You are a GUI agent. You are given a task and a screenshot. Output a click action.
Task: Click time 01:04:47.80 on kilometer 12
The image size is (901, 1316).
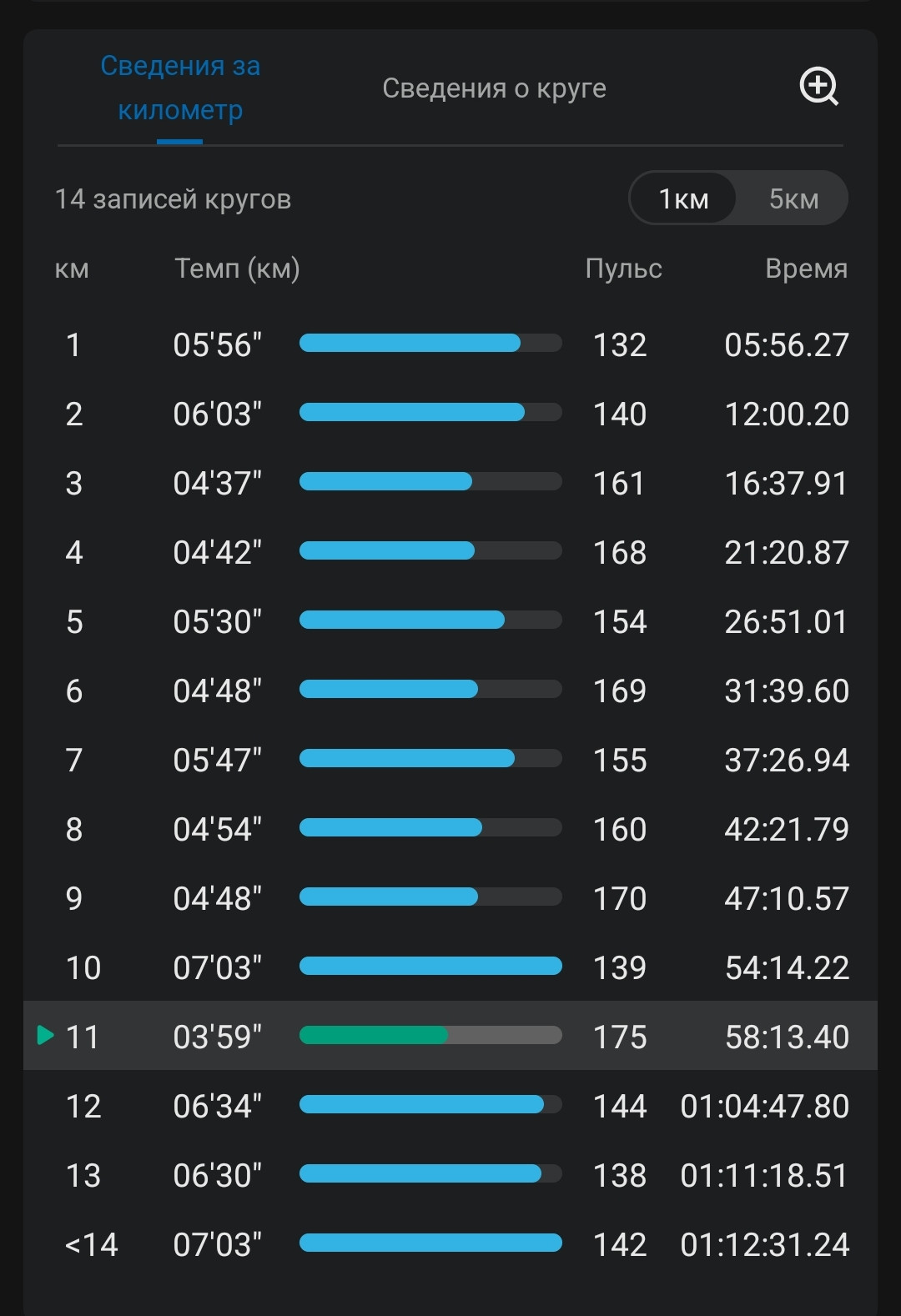[765, 1106]
